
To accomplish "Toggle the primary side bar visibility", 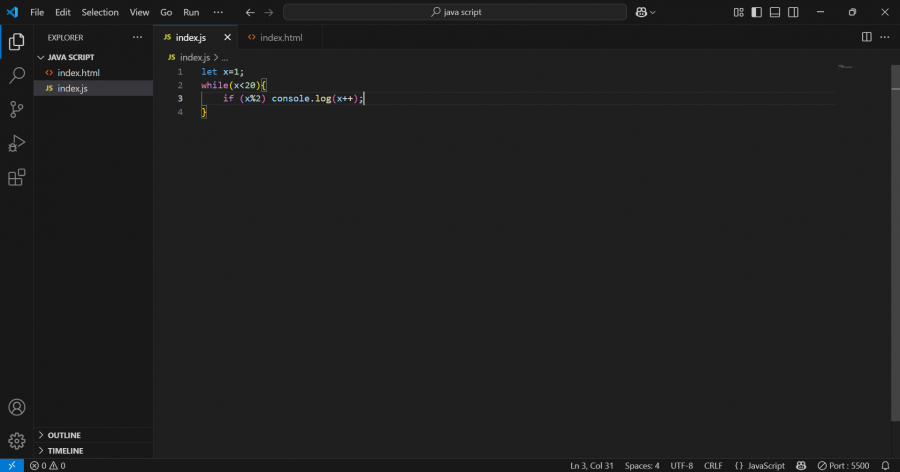I will coord(757,12).
